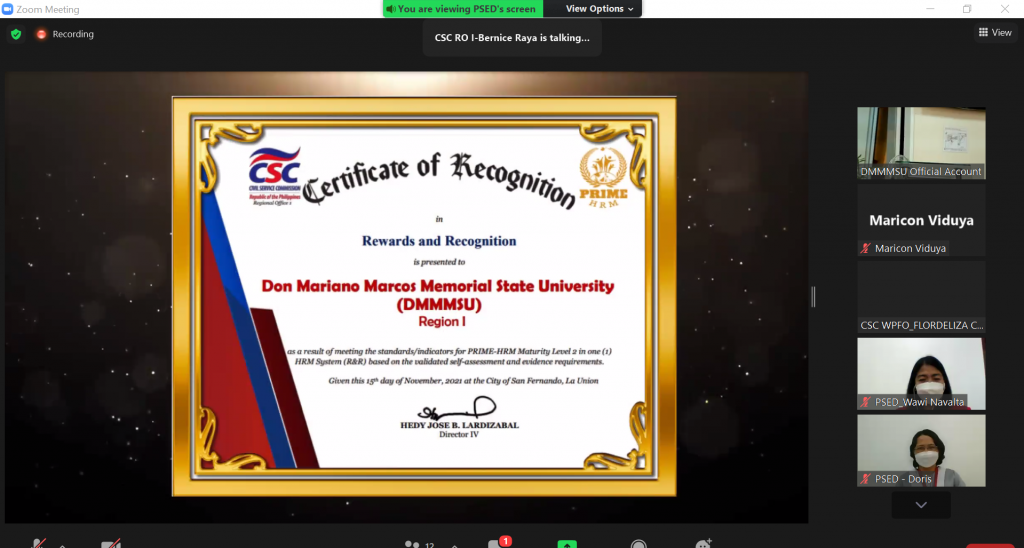
Task: Open the Reactions smiley icon
Action: tap(703, 544)
